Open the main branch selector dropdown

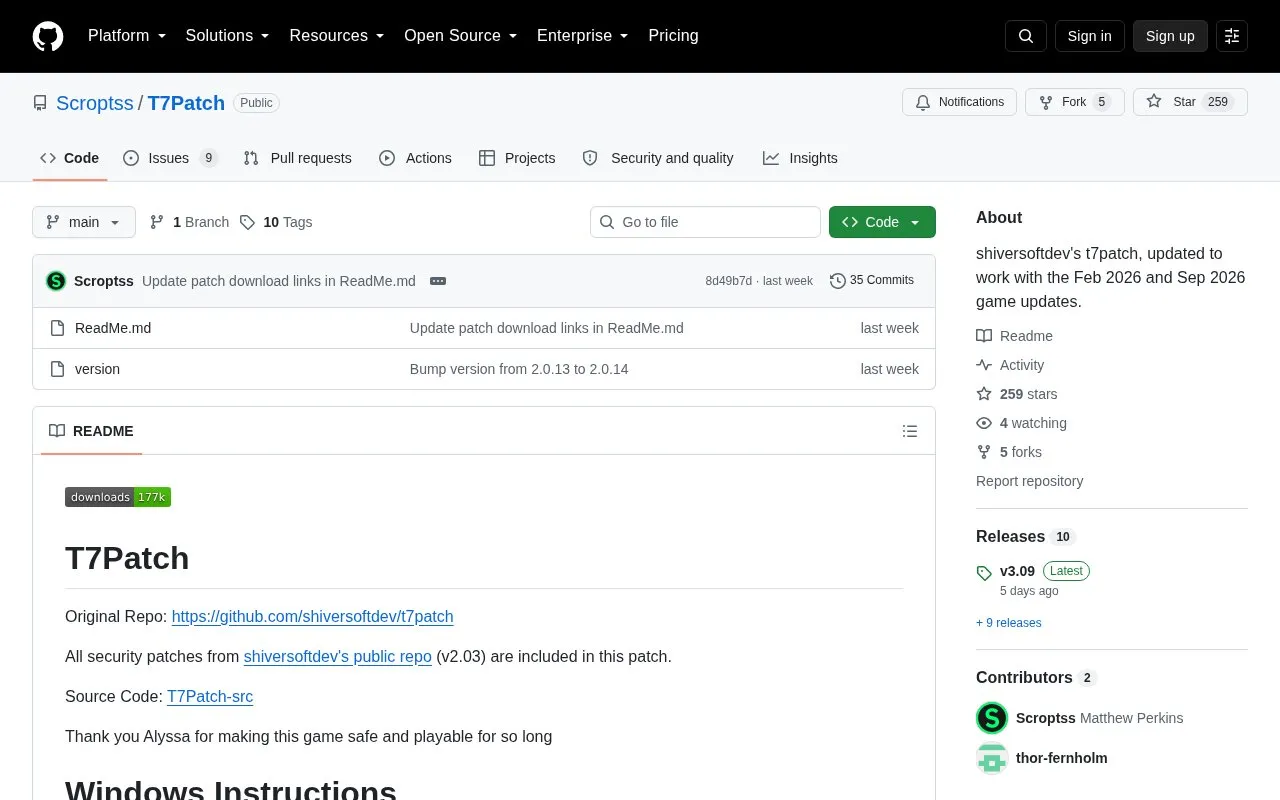(84, 222)
